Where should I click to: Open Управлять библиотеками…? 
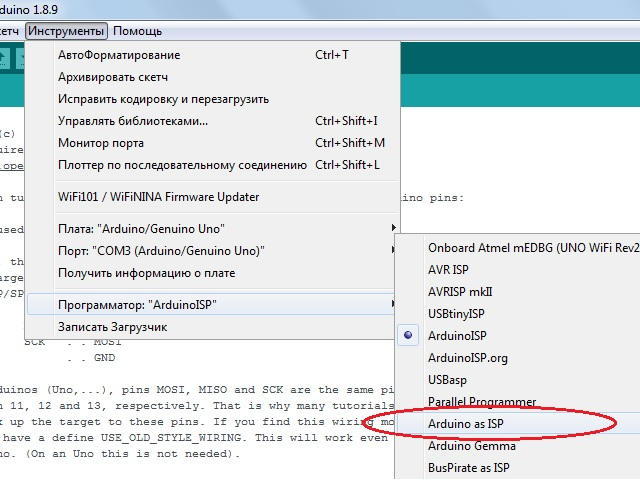pyautogui.click(x=213, y=121)
